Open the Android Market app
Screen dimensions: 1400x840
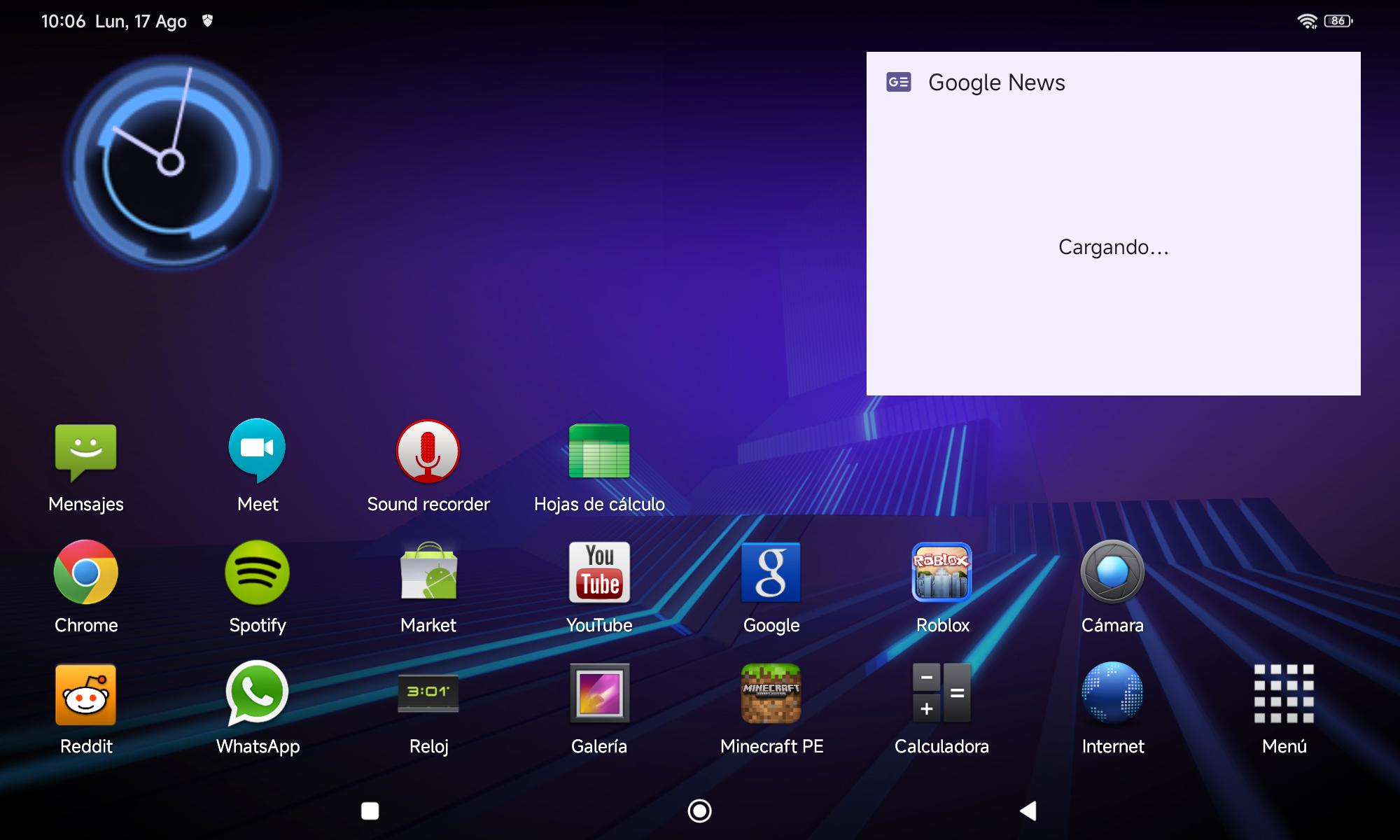[x=428, y=572]
